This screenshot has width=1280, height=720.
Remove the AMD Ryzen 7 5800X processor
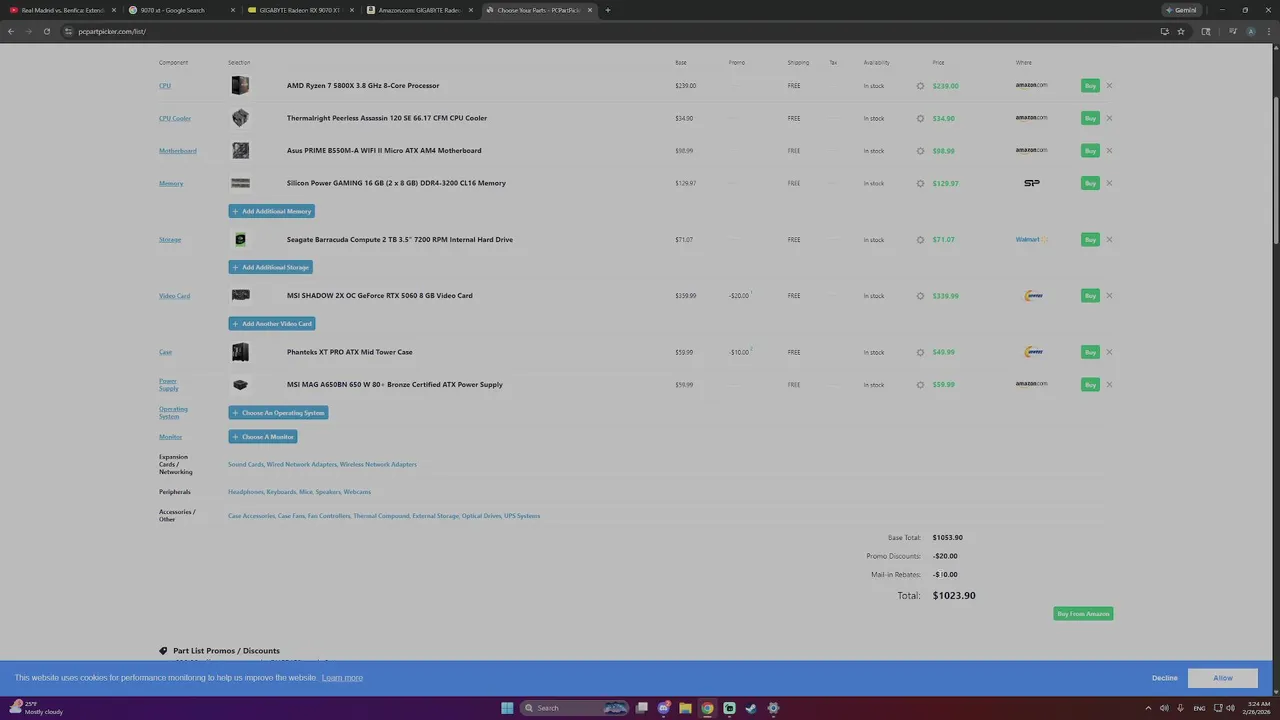1109,86
